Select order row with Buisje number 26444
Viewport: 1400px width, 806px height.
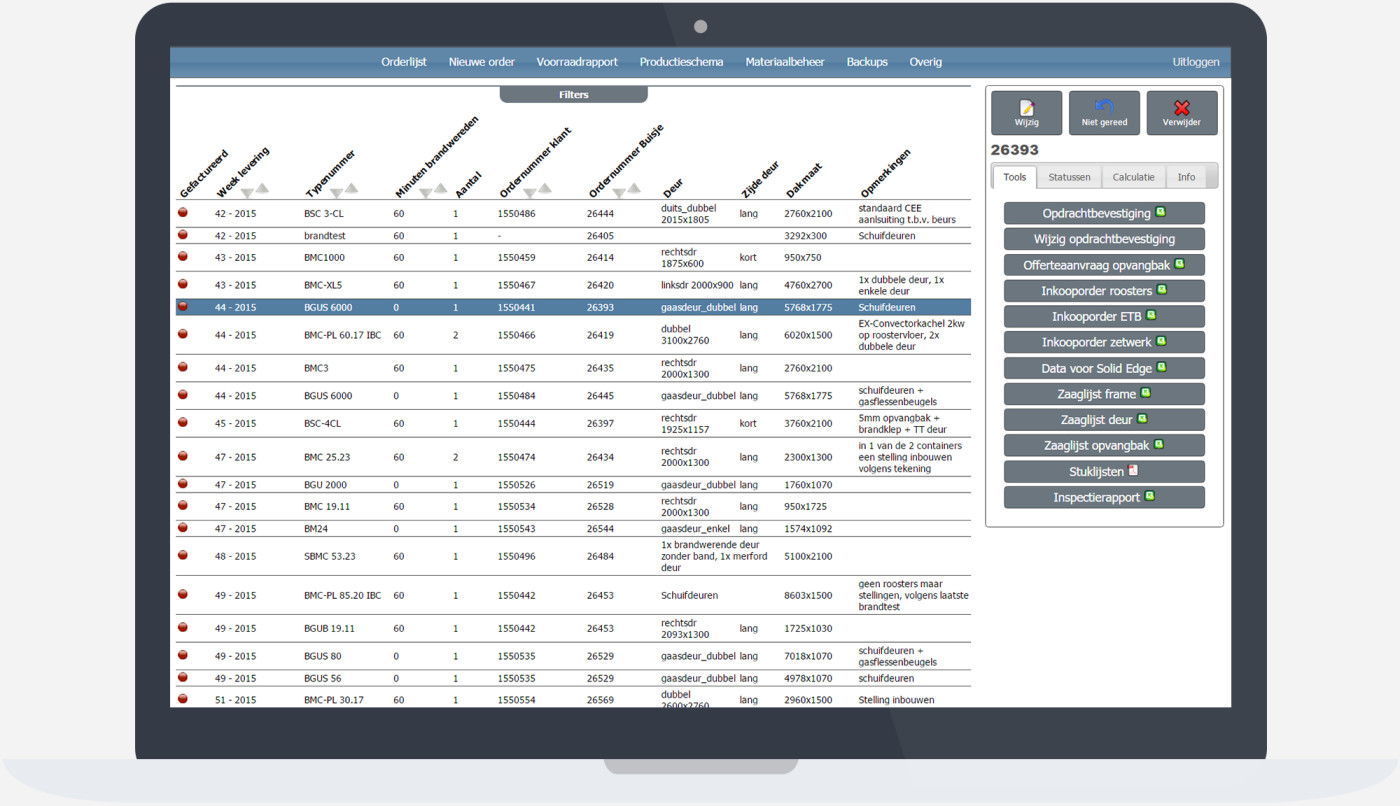(573, 213)
